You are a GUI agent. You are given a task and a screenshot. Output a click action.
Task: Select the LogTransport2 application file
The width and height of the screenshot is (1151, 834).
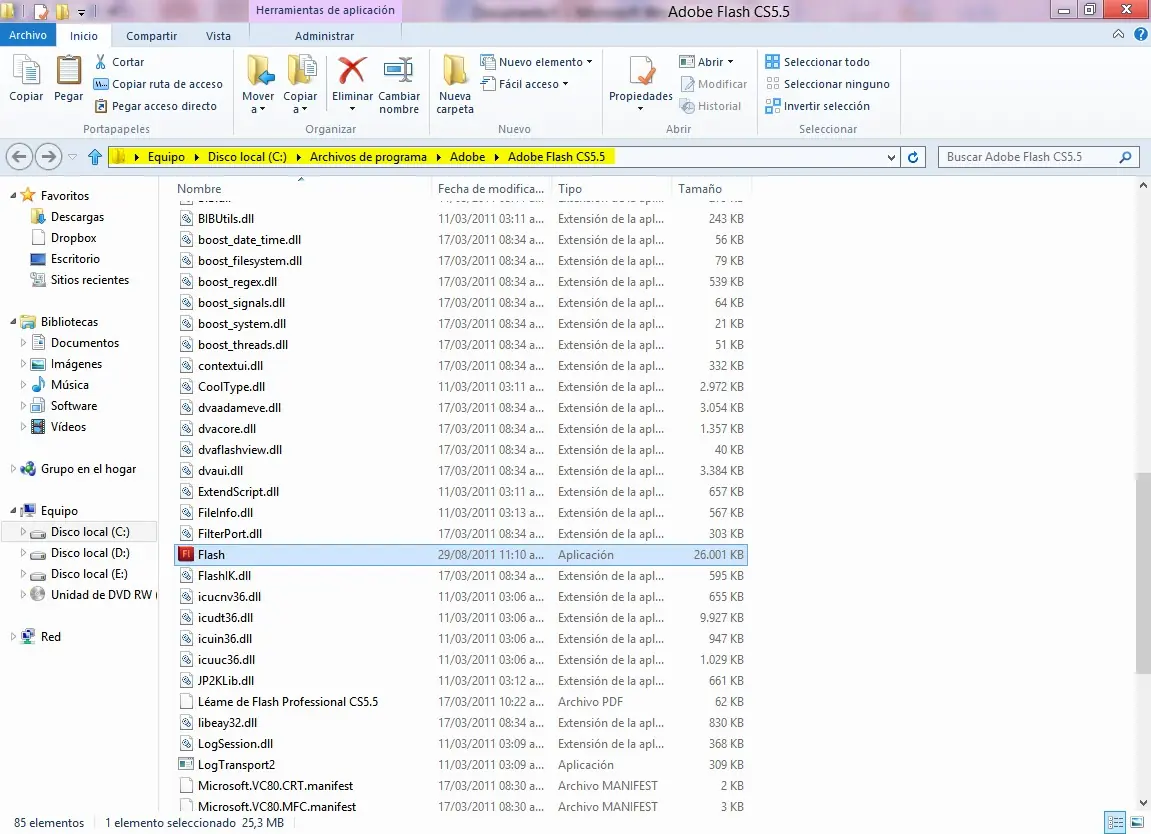coord(460,765)
